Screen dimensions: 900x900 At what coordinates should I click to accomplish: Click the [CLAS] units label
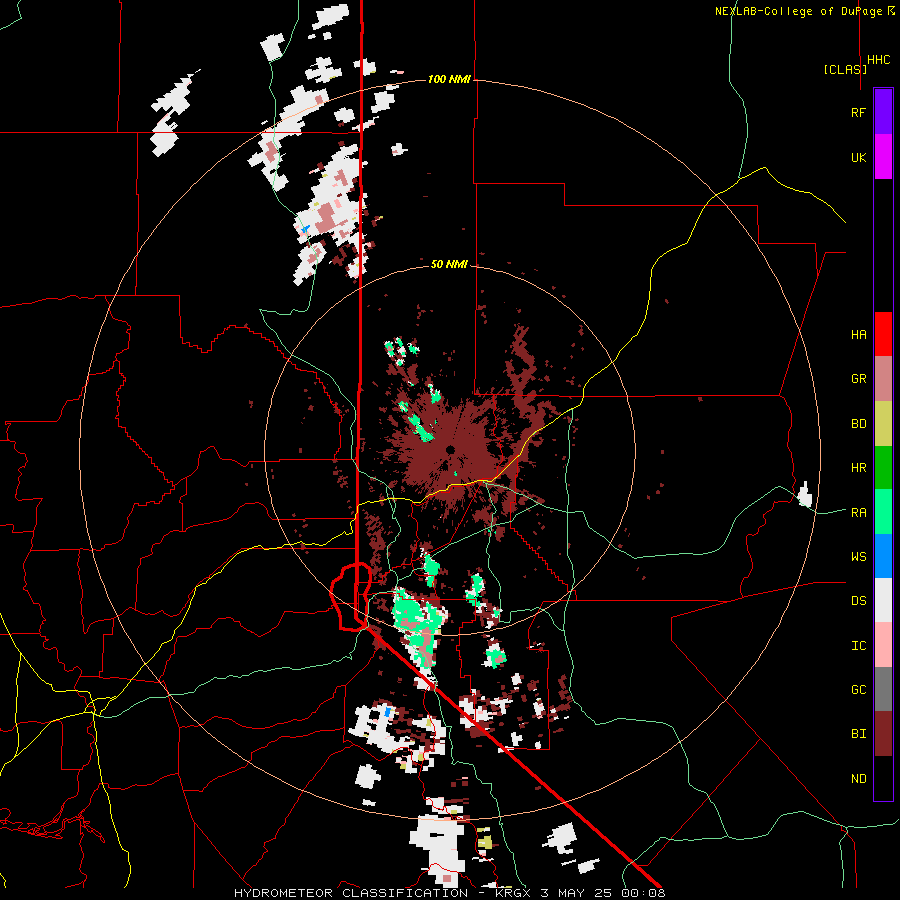click(845, 69)
